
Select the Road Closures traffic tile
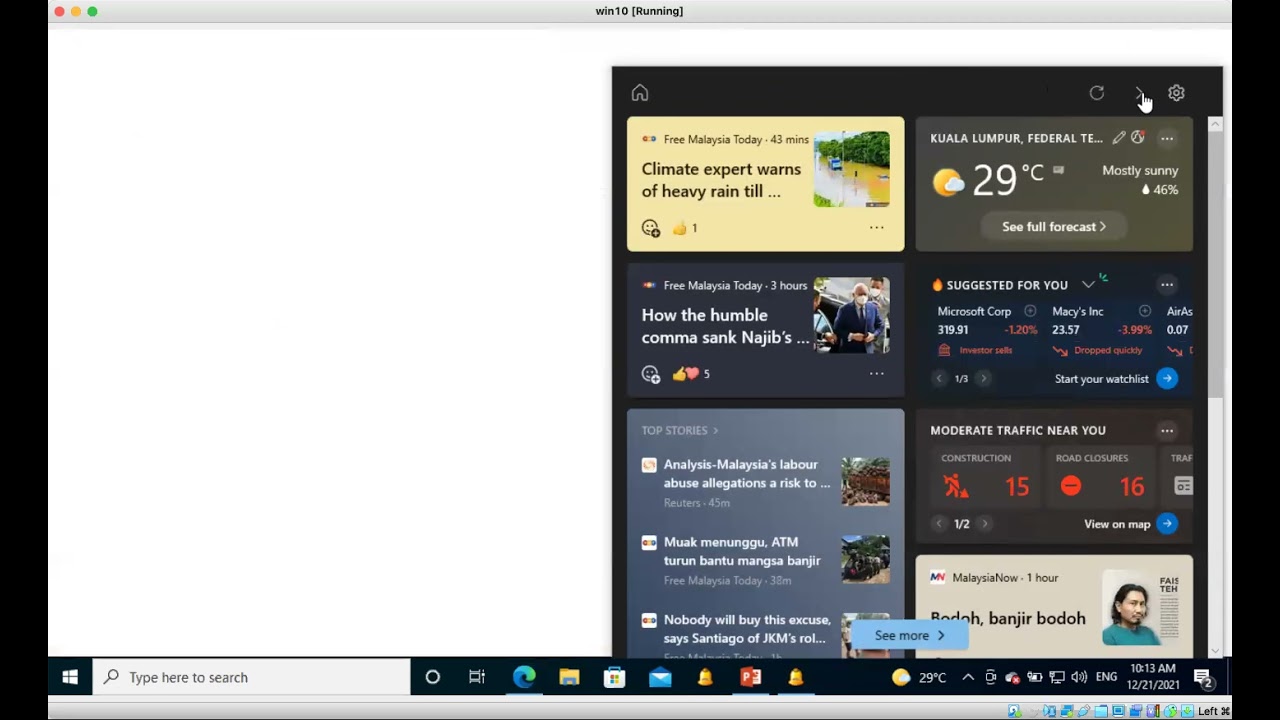1101,477
